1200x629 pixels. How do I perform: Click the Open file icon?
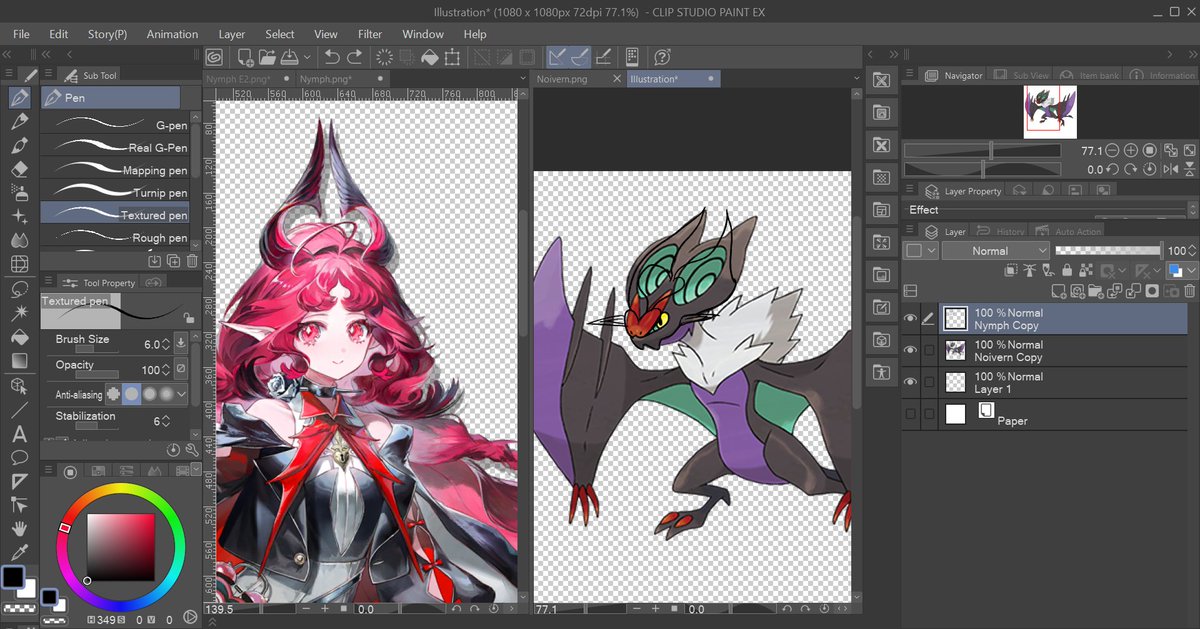(x=267, y=58)
